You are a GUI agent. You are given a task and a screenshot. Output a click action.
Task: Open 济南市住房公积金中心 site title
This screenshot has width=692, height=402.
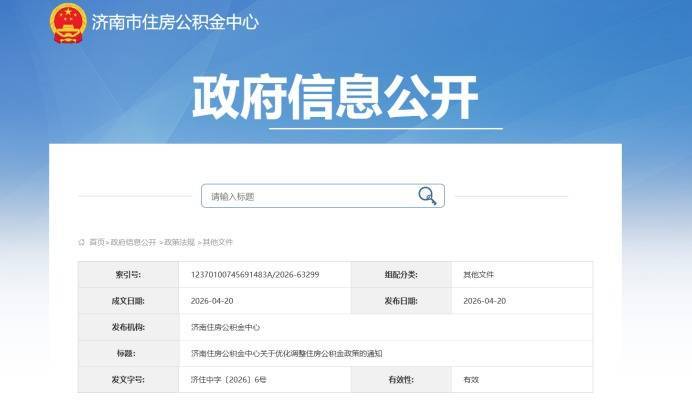click(x=175, y=22)
